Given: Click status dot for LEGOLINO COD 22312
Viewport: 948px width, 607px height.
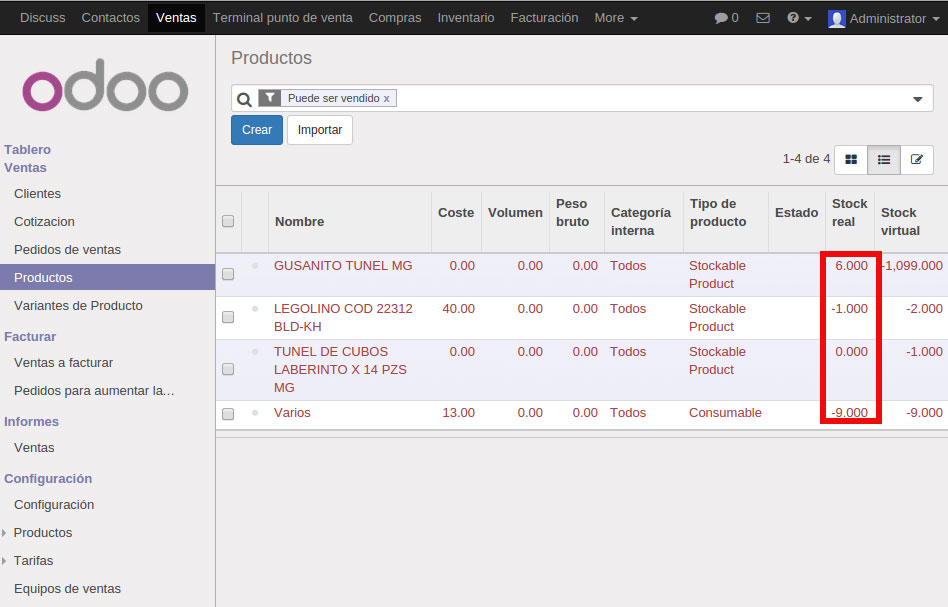Looking at the screenshot, I should point(255,308).
